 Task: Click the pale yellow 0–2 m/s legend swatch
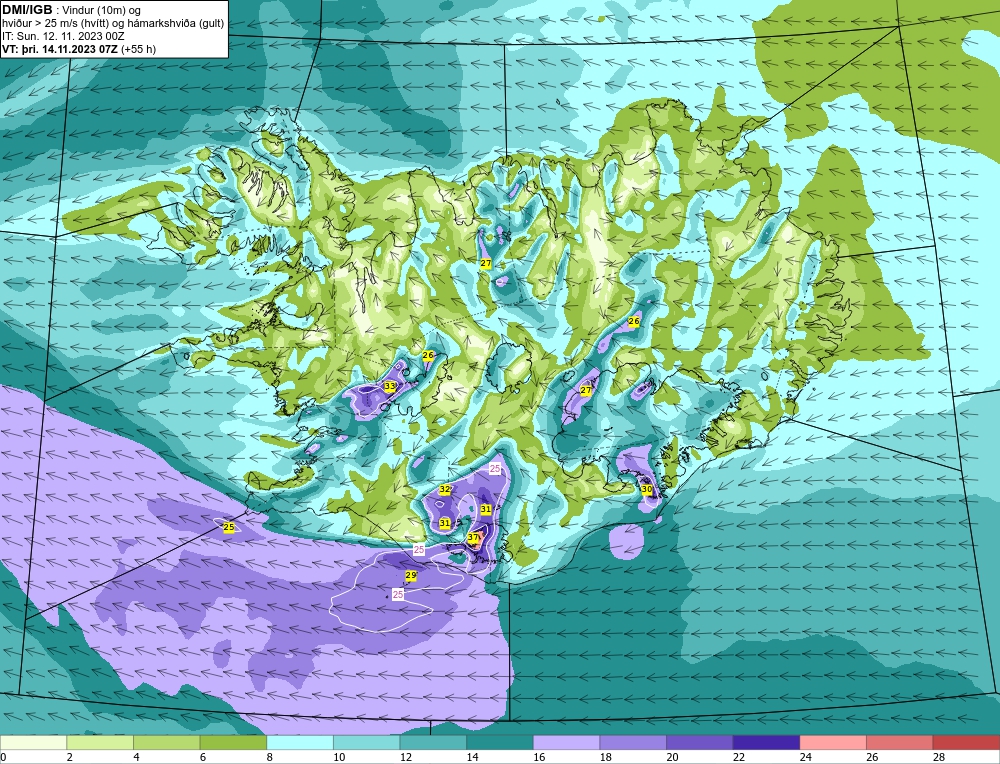pos(34,742)
